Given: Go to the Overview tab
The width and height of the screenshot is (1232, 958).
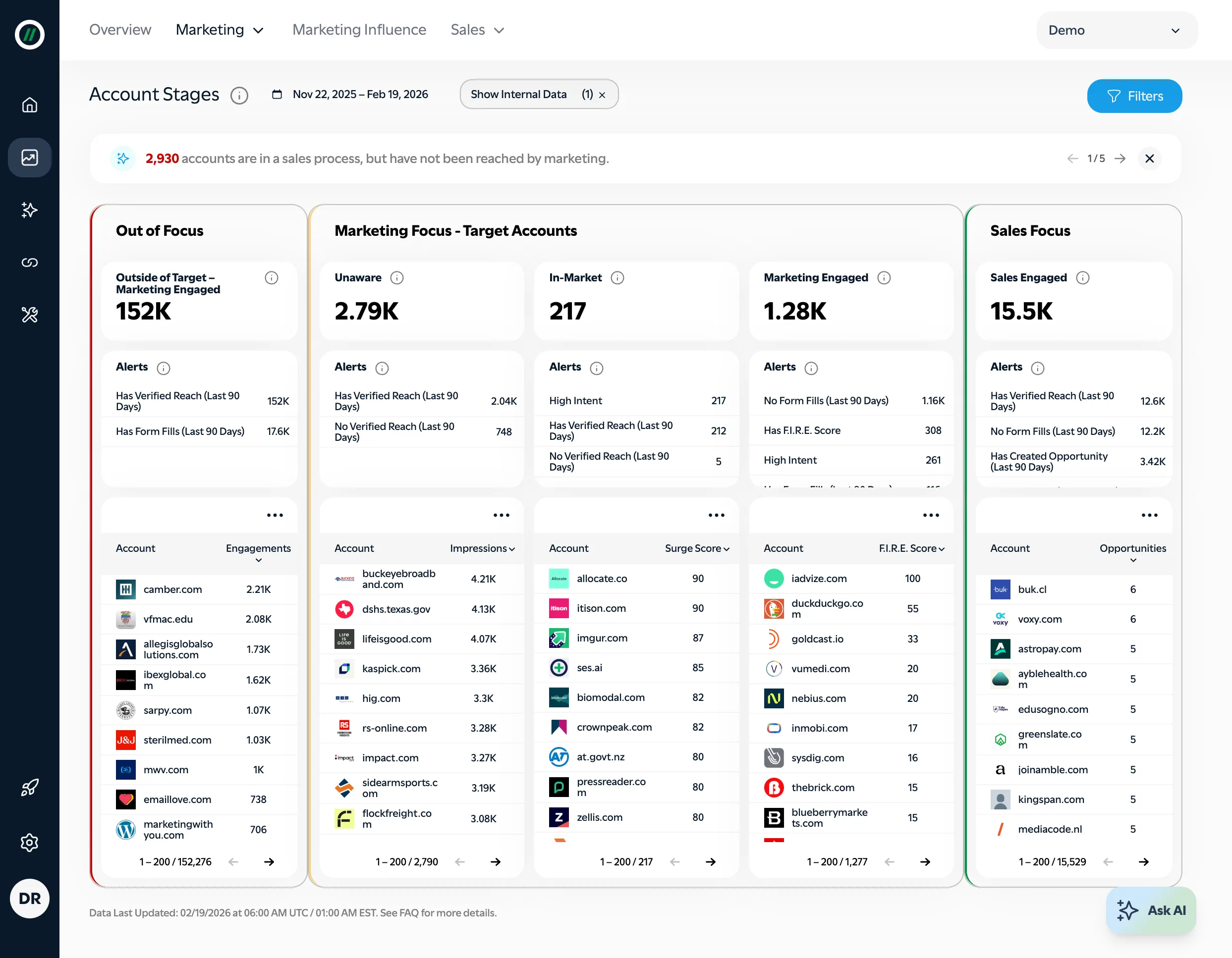Looking at the screenshot, I should (120, 30).
